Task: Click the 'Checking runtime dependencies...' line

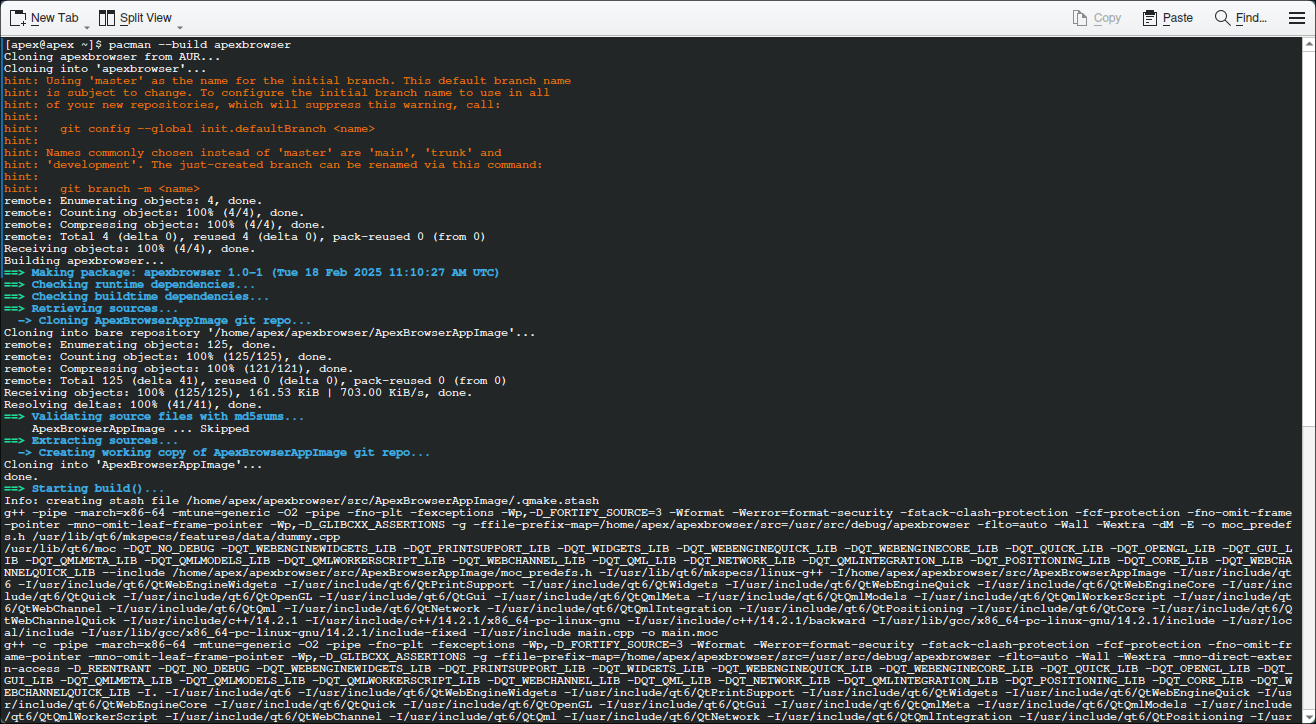Action: coord(130,285)
